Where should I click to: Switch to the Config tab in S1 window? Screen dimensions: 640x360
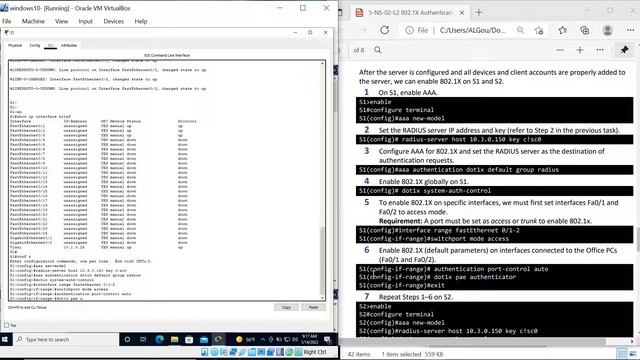(x=35, y=45)
